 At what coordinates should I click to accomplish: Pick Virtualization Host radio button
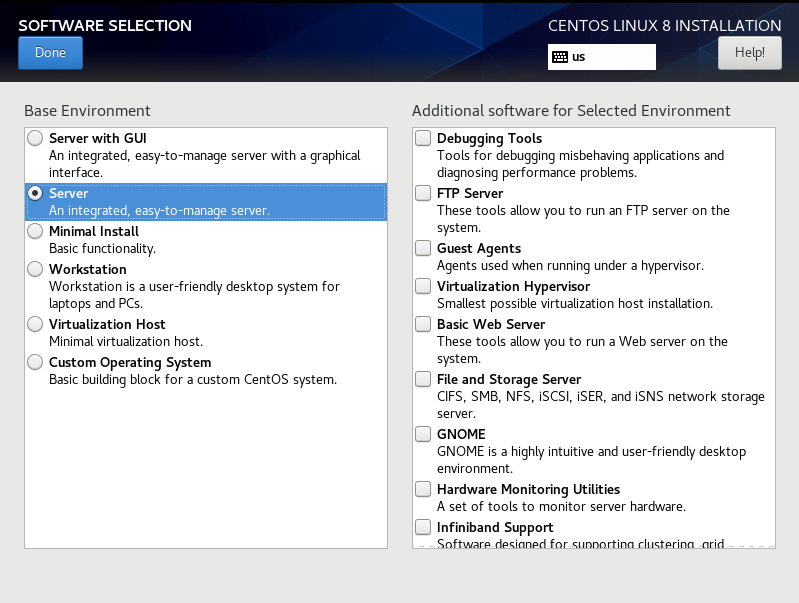[x=35, y=324]
